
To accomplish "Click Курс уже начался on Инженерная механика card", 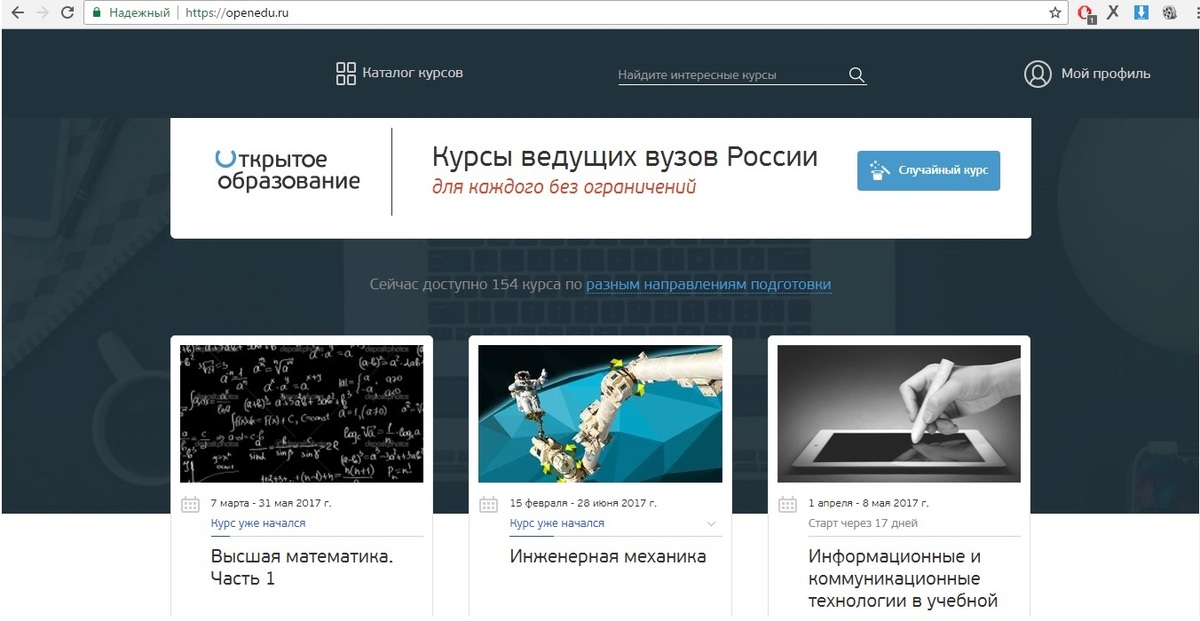I will click(x=557, y=523).
